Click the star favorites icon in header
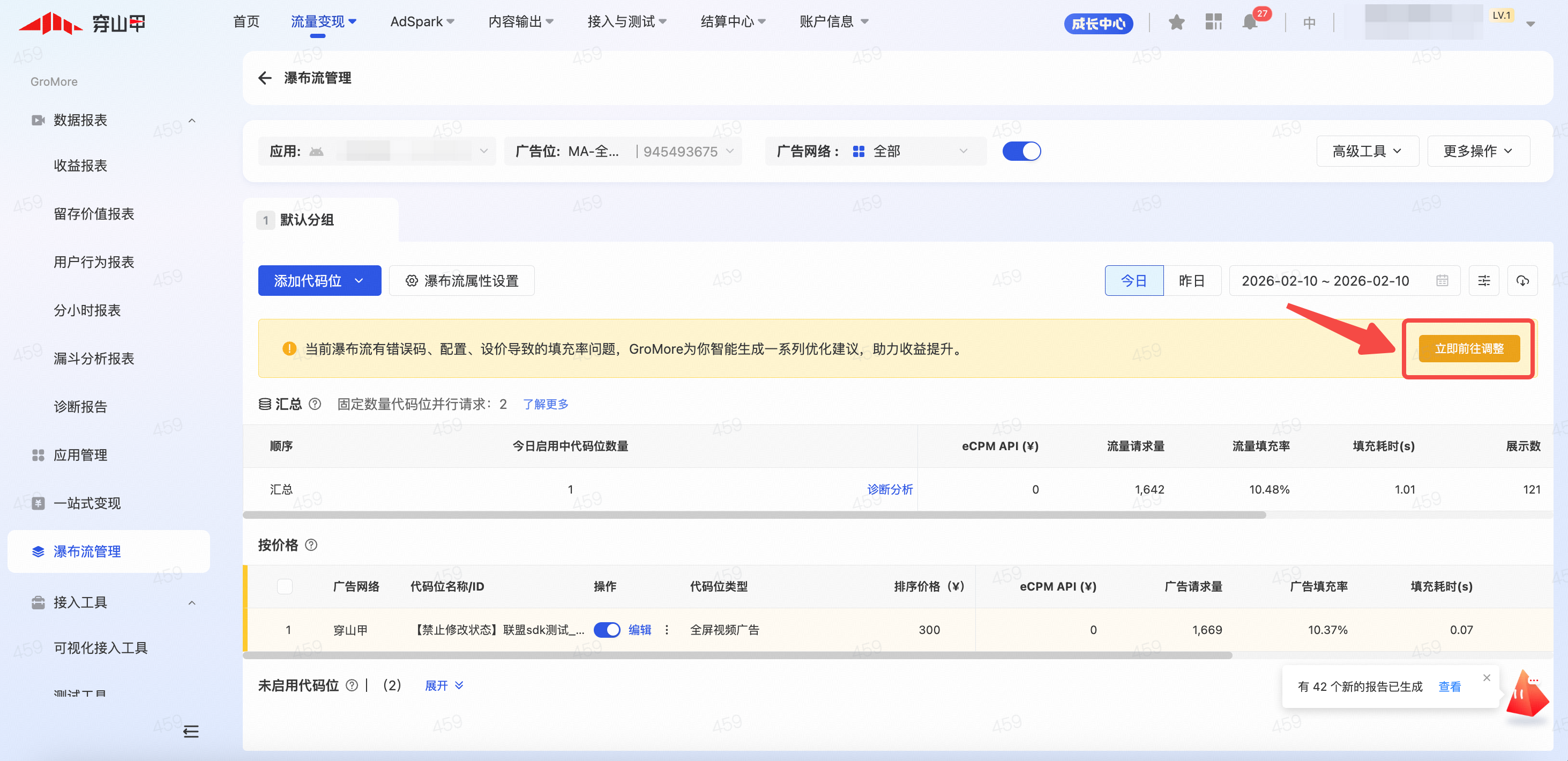This screenshot has width=1568, height=761. [x=1176, y=23]
